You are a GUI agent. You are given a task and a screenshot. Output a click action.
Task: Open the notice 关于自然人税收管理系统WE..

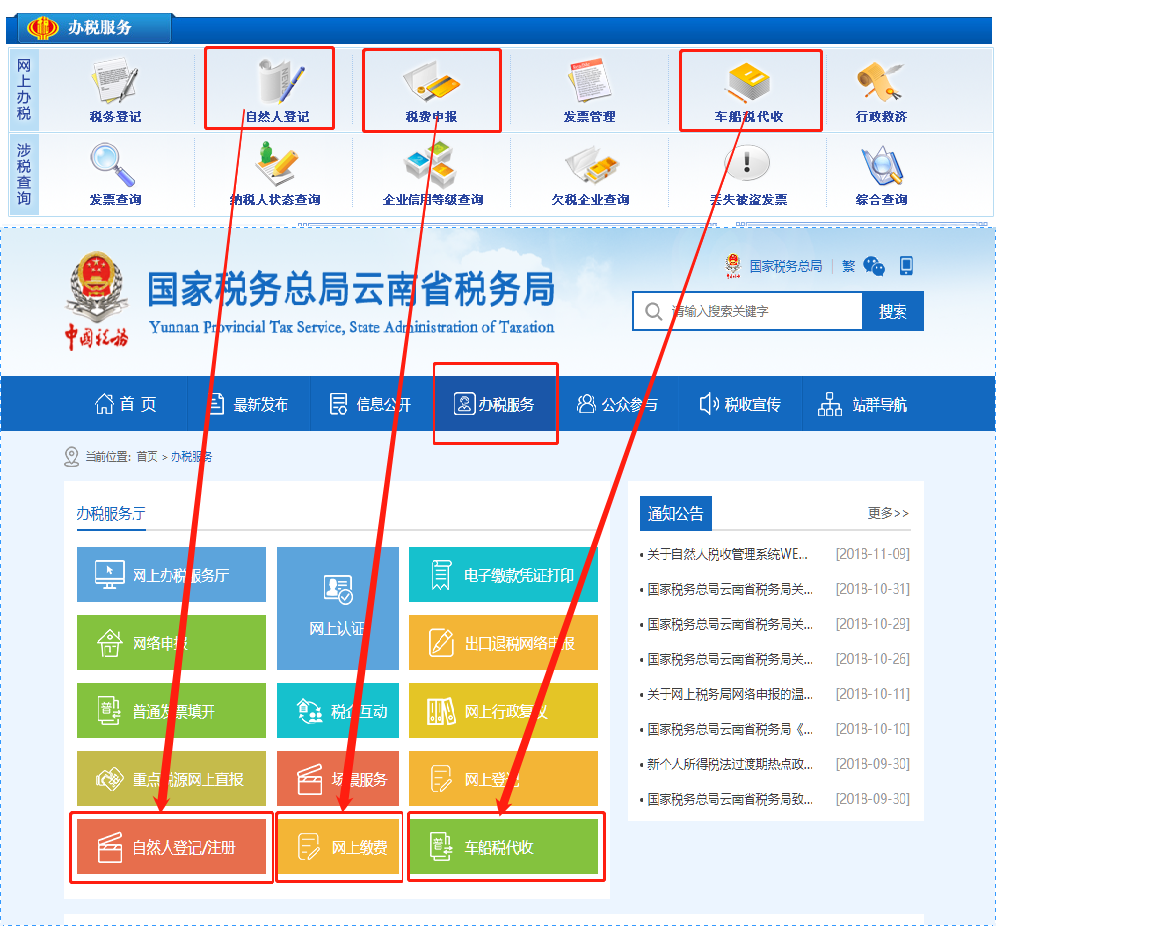(x=727, y=554)
